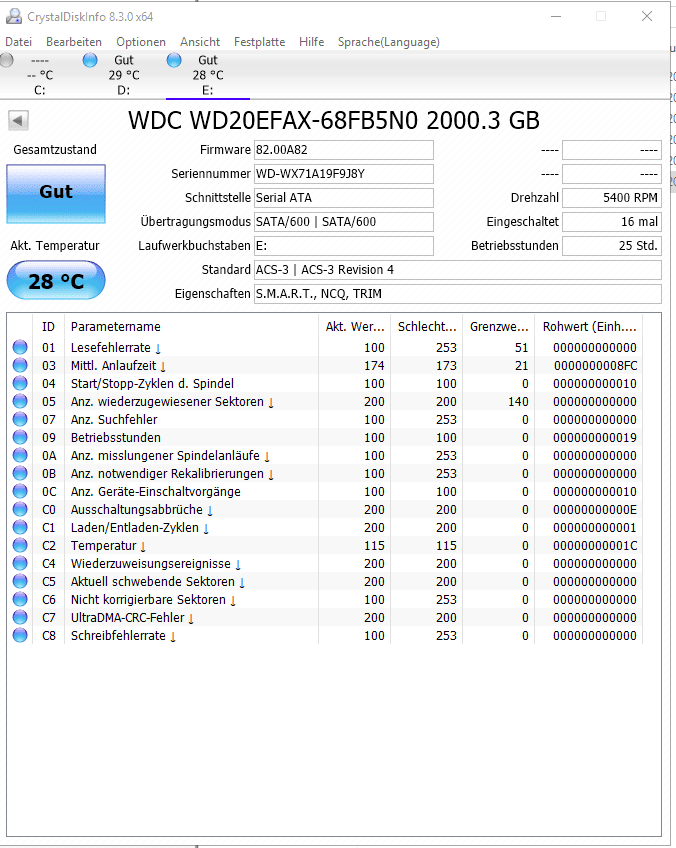This screenshot has height=848, width=676.
Task: Click status orb of misslungener Spindelanläufe row
Action: tap(20, 455)
